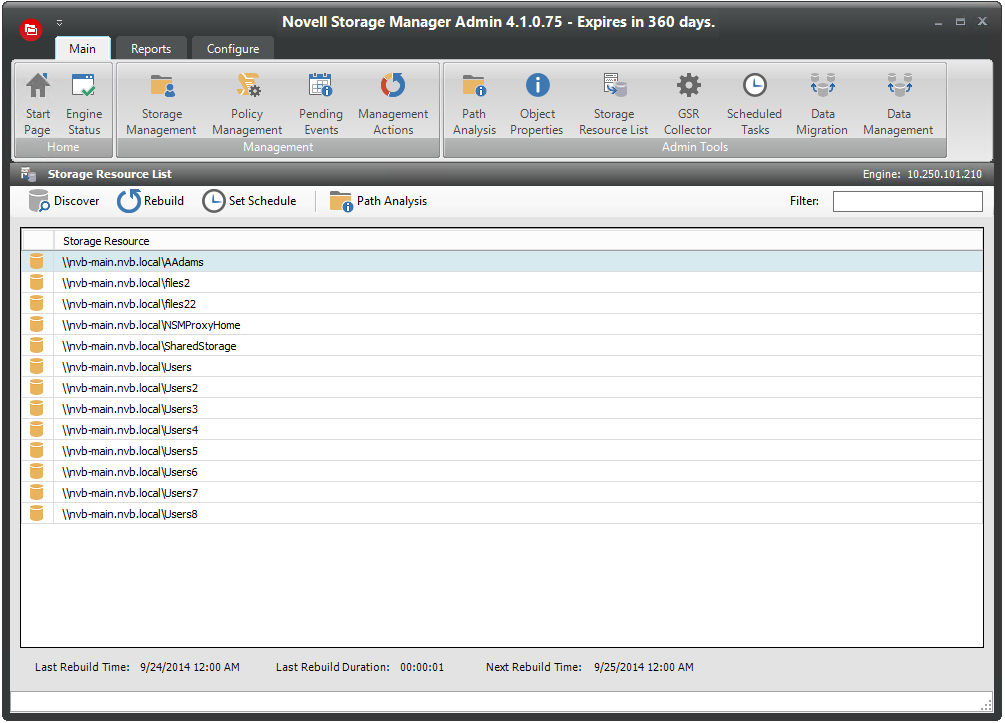Select the \\nvb-main.nvb.local\files2 row
This screenshot has height=723, width=1005.
(x=502, y=283)
